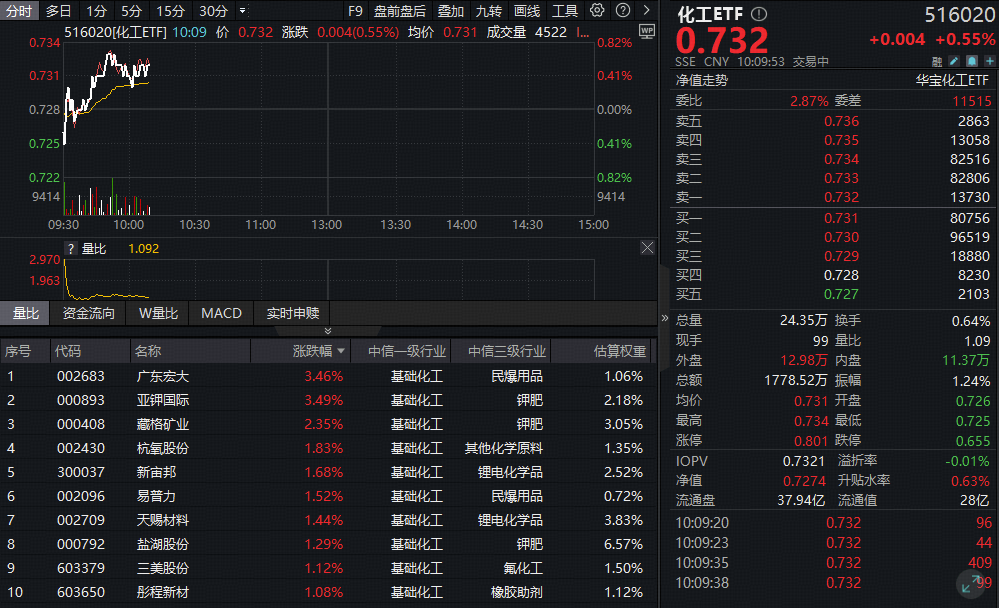The image size is (999, 608).
Task: Click the F9 toolbar button
Action: click(x=355, y=11)
